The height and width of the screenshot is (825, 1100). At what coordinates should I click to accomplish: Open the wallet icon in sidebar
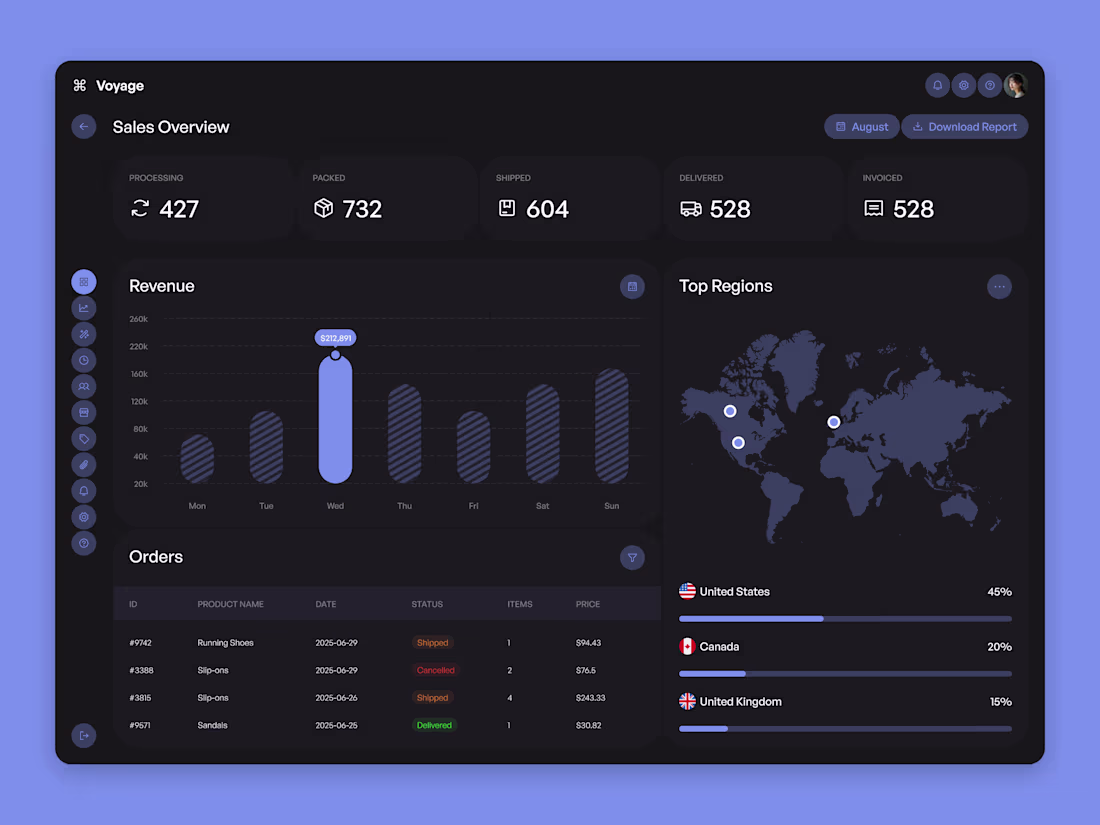click(x=84, y=411)
